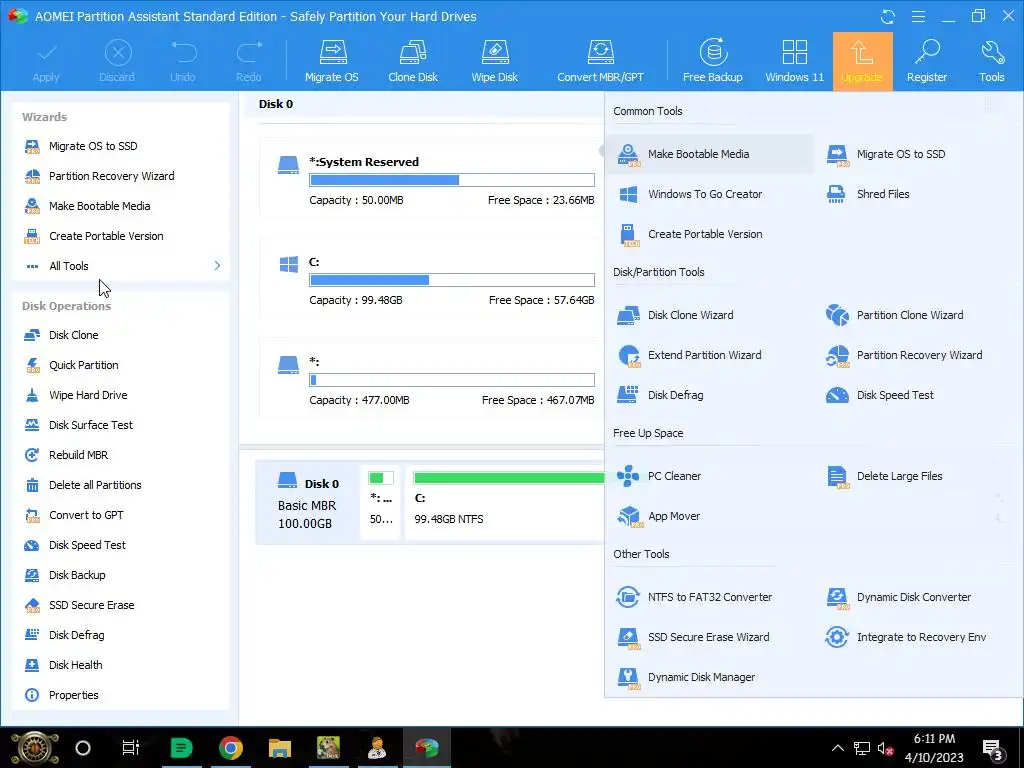
Task: Open Partition Clone Wizard
Action: [x=895, y=315]
